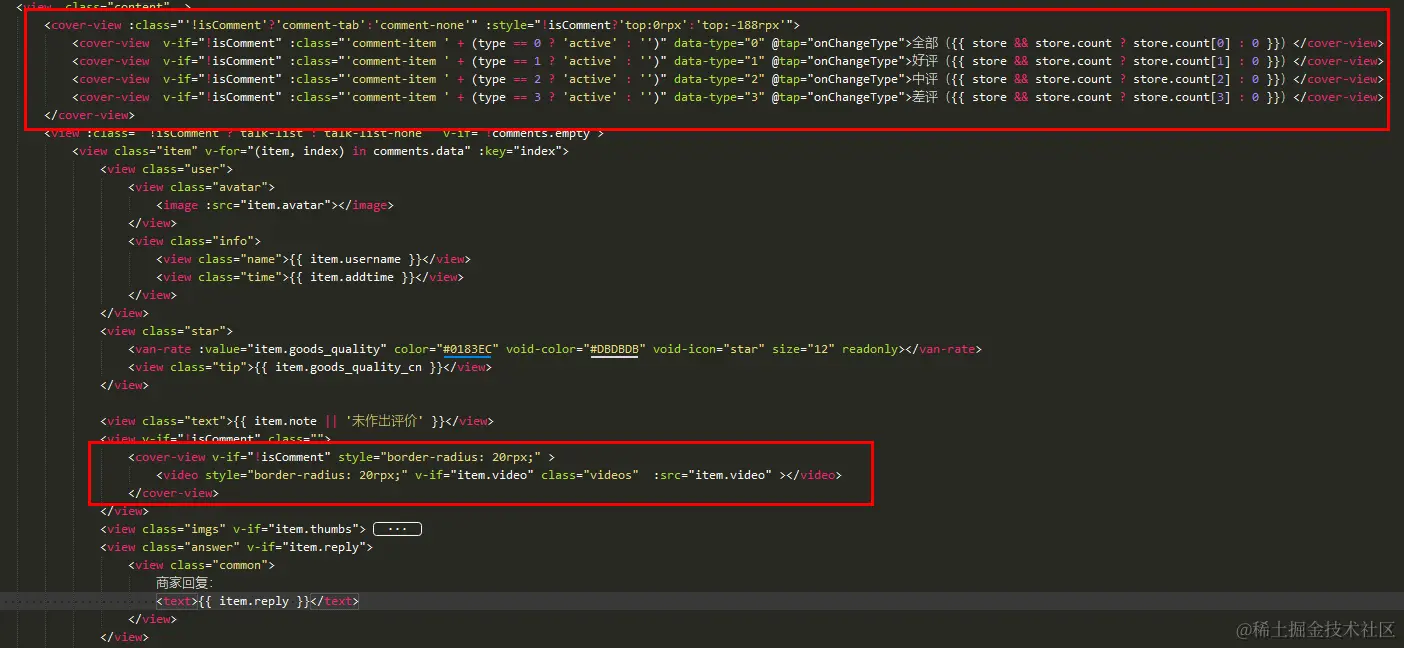1404x648 pixels.
Task: Place cursor on "item.avatar" image source
Action: point(290,205)
